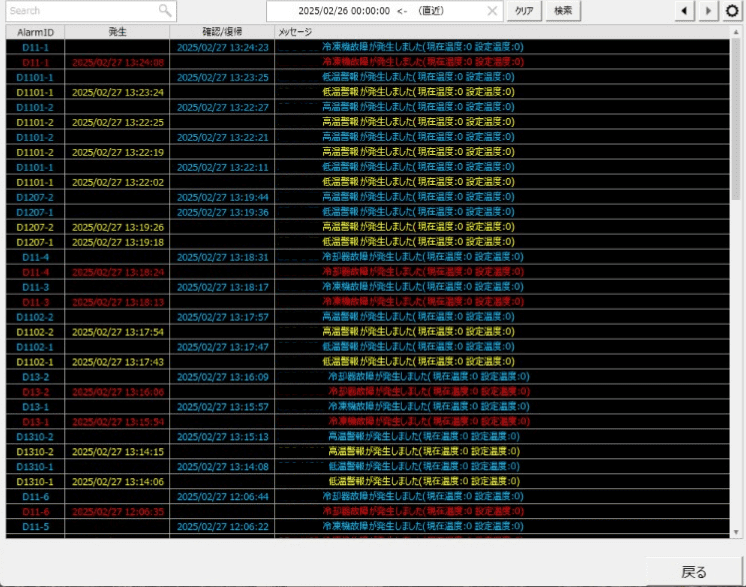Select the D1310-2 alarm raised at 13:14:15
This screenshot has width=746, height=587.
point(300,452)
